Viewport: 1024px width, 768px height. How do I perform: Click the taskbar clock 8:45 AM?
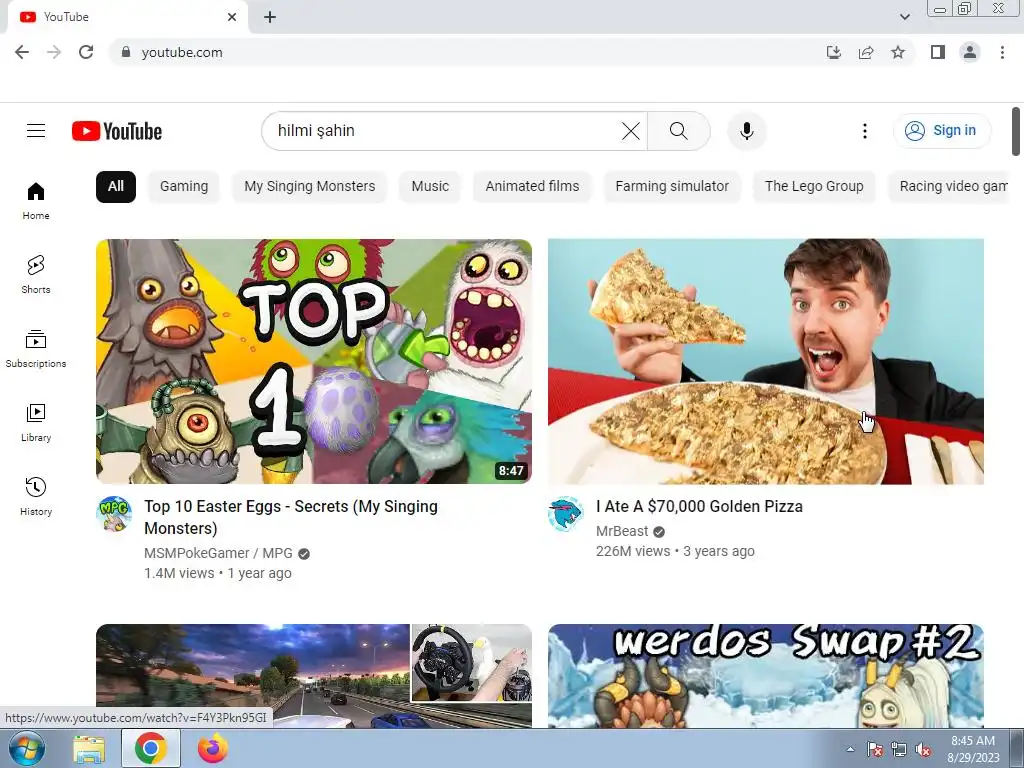coord(973,749)
